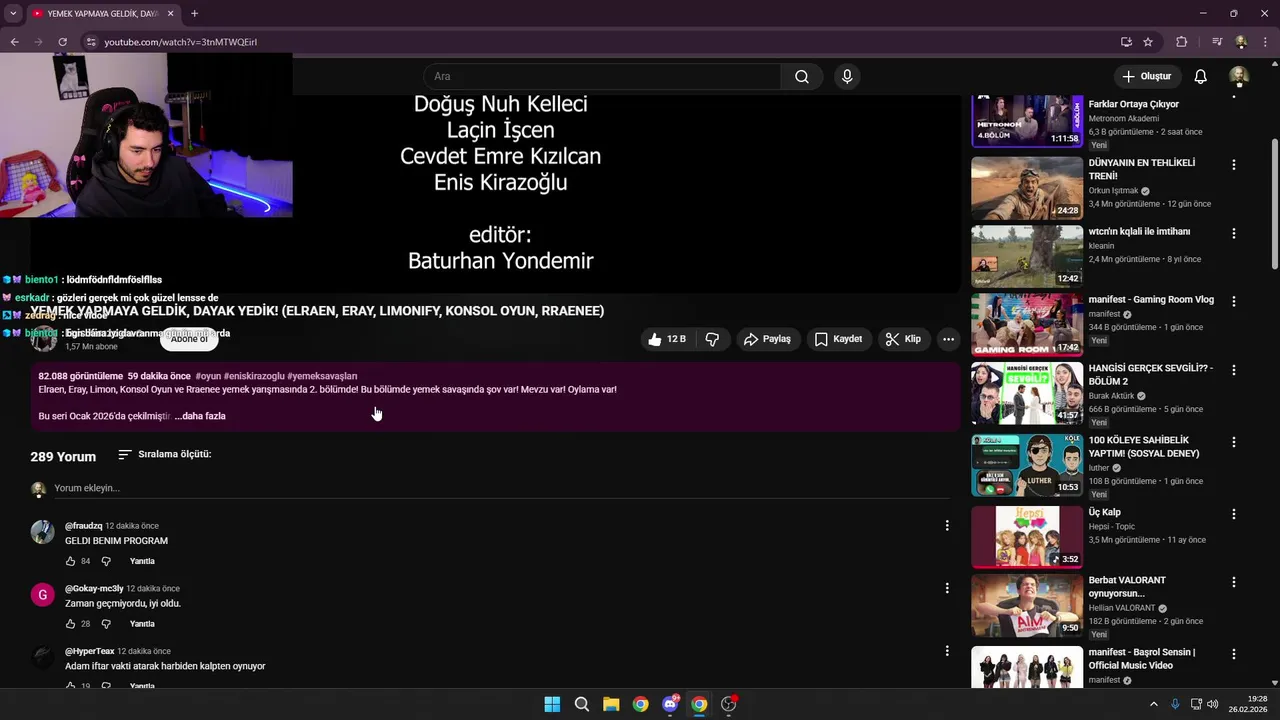Image resolution: width=1280 pixels, height=720 pixels.
Task: Open @Gokay-mc3ly's profile avatar
Action: pyautogui.click(x=42, y=595)
